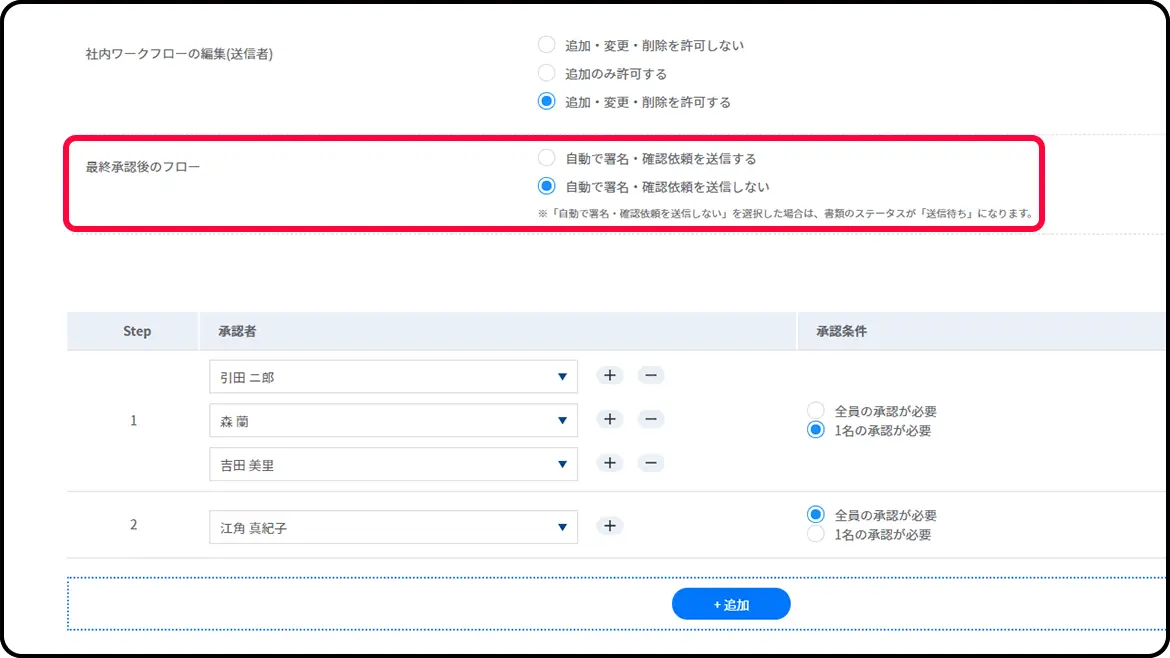
Task: Click plus icon beside 引田 二郎 approver
Action: pos(610,376)
